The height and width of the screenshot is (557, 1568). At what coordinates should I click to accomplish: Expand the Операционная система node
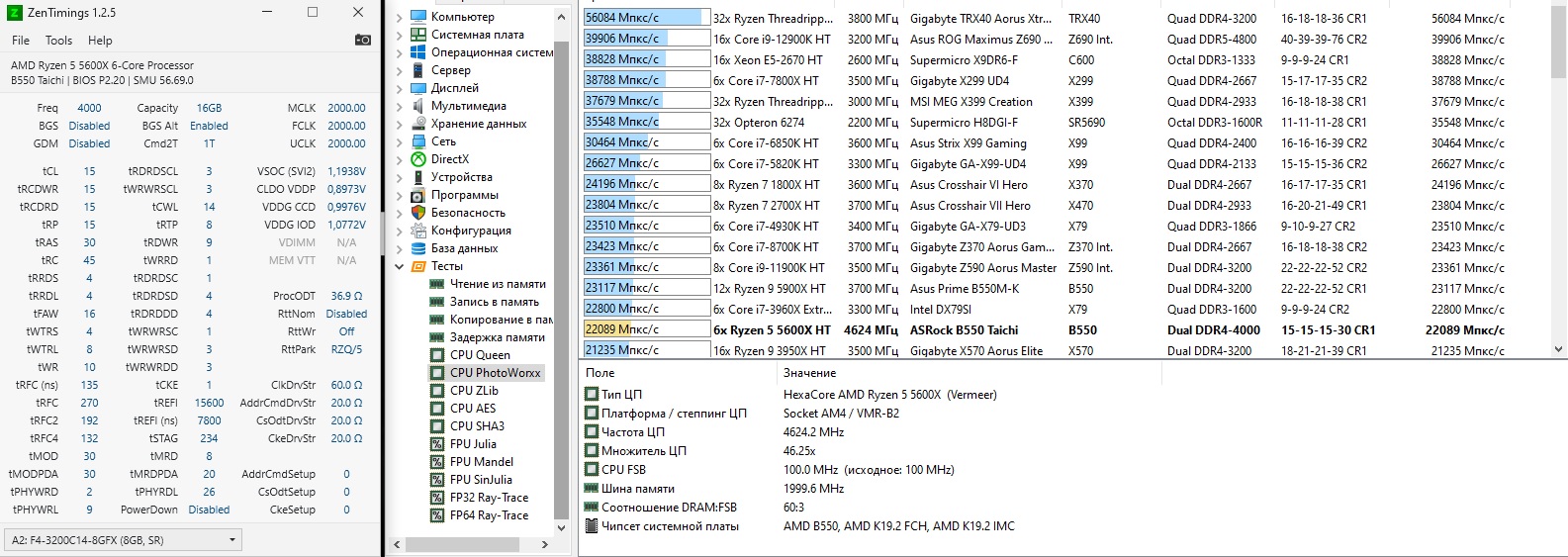point(400,52)
